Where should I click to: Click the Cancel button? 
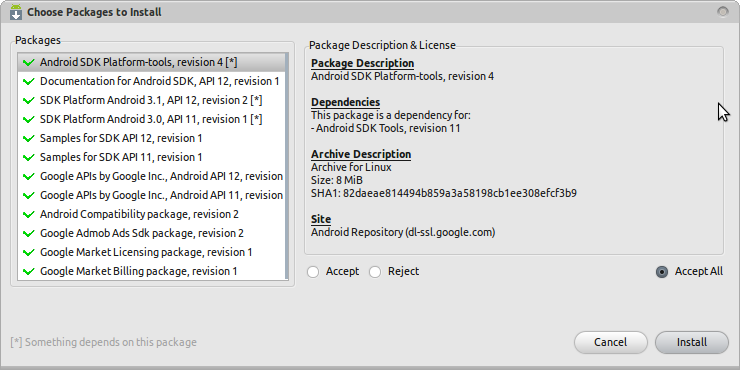tap(611, 342)
